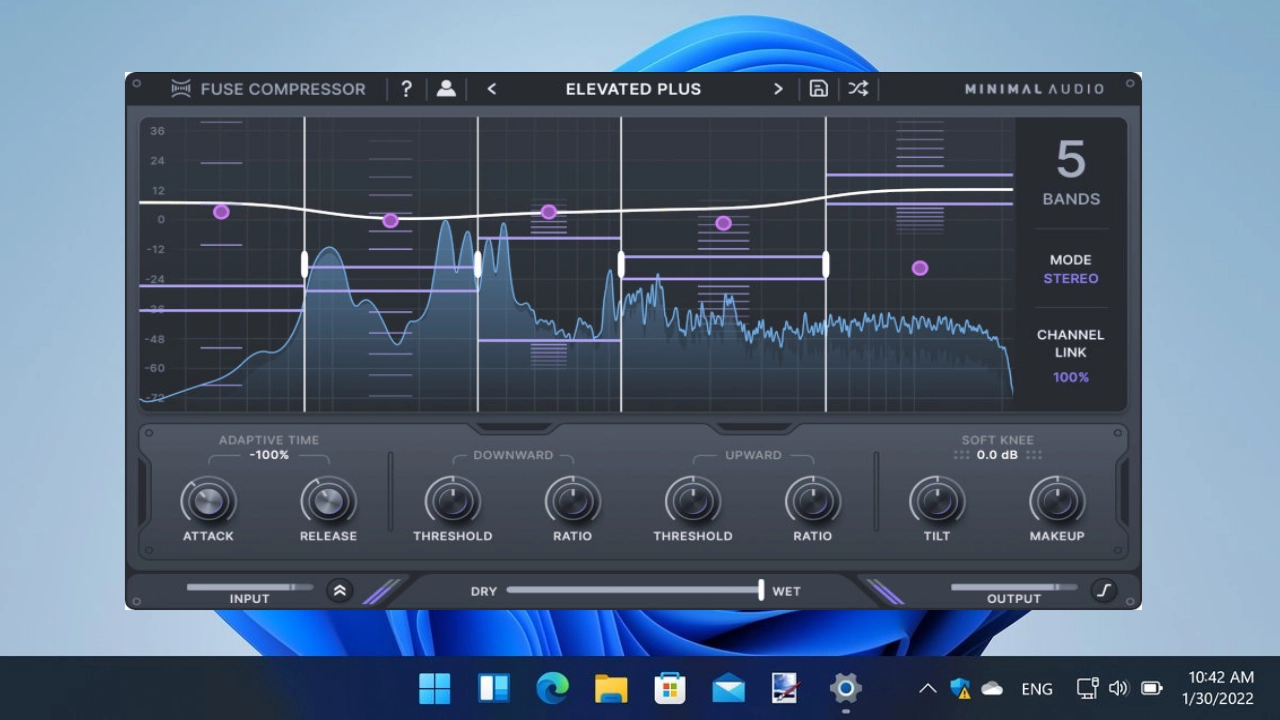
Task: Open the Settings gear in the taskbar
Action: coord(846,688)
